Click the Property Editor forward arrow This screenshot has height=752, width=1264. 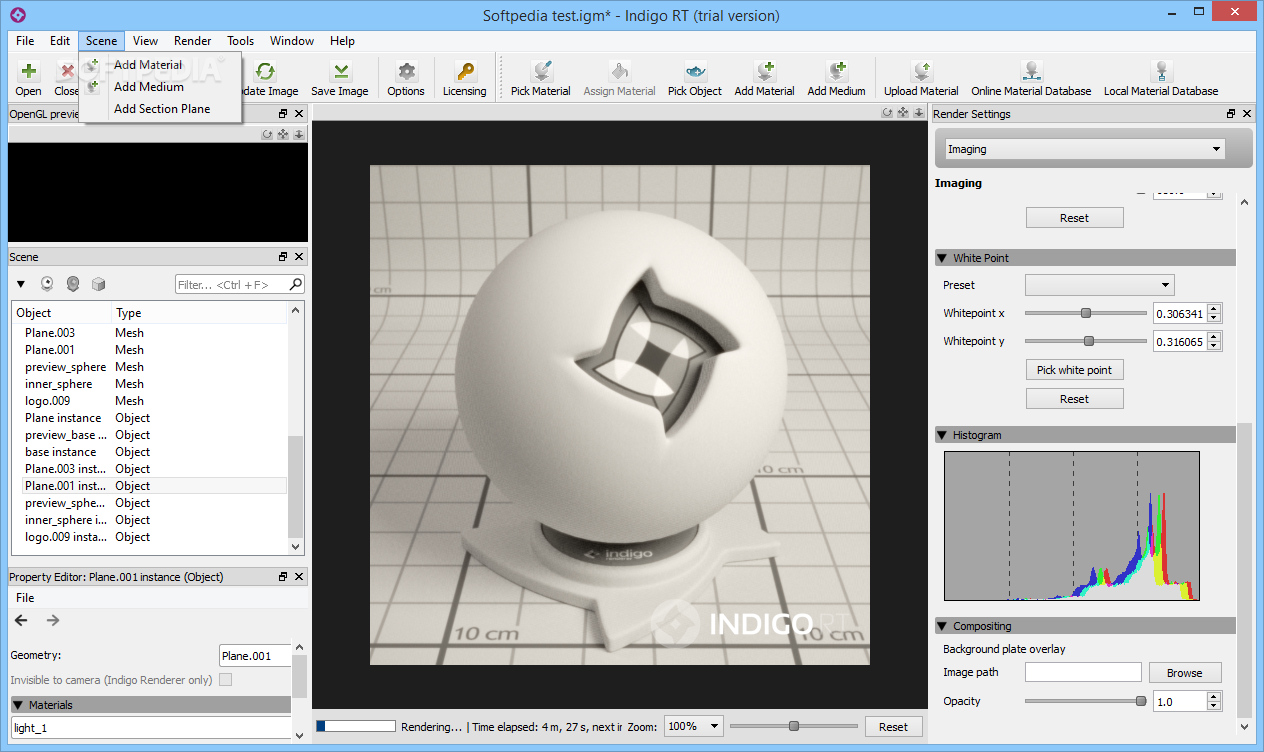(x=53, y=620)
